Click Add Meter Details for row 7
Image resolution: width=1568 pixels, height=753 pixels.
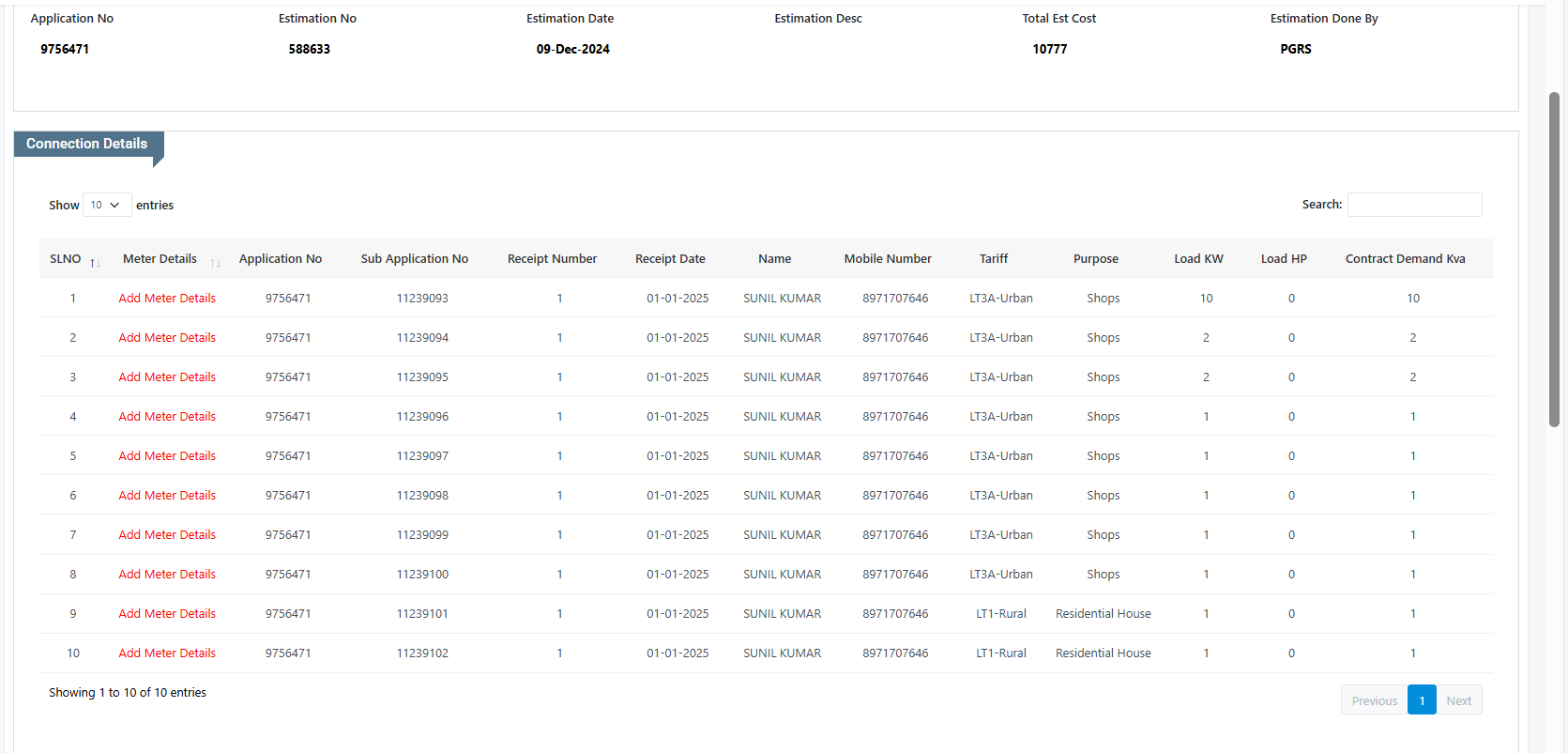(x=167, y=535)
